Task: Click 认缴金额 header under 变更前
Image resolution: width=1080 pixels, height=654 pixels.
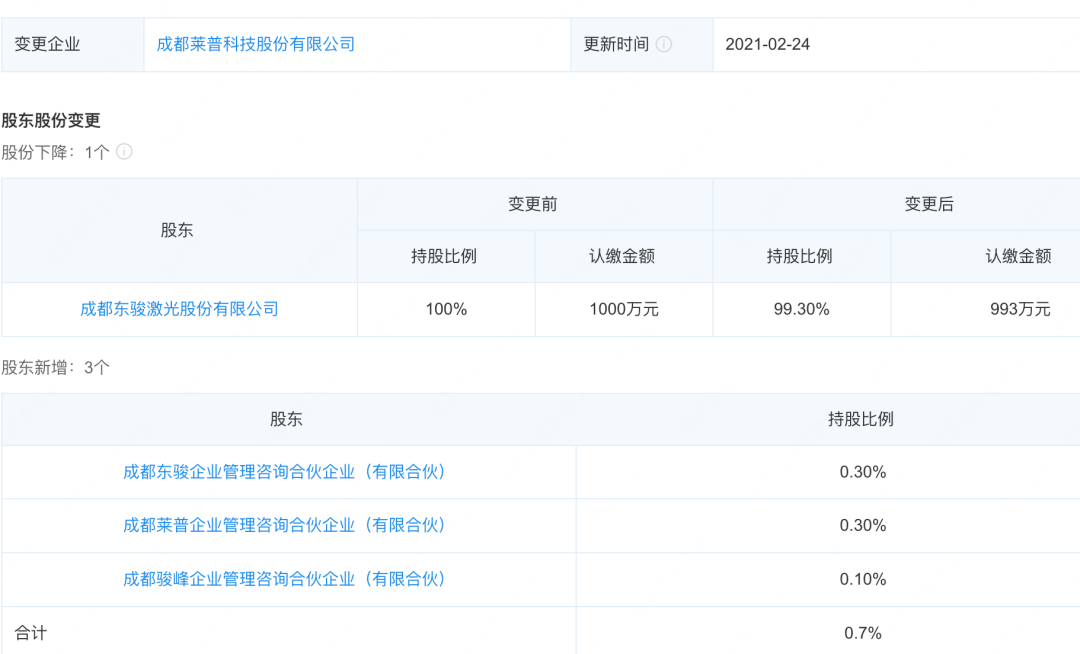Action: click(622, 257)
